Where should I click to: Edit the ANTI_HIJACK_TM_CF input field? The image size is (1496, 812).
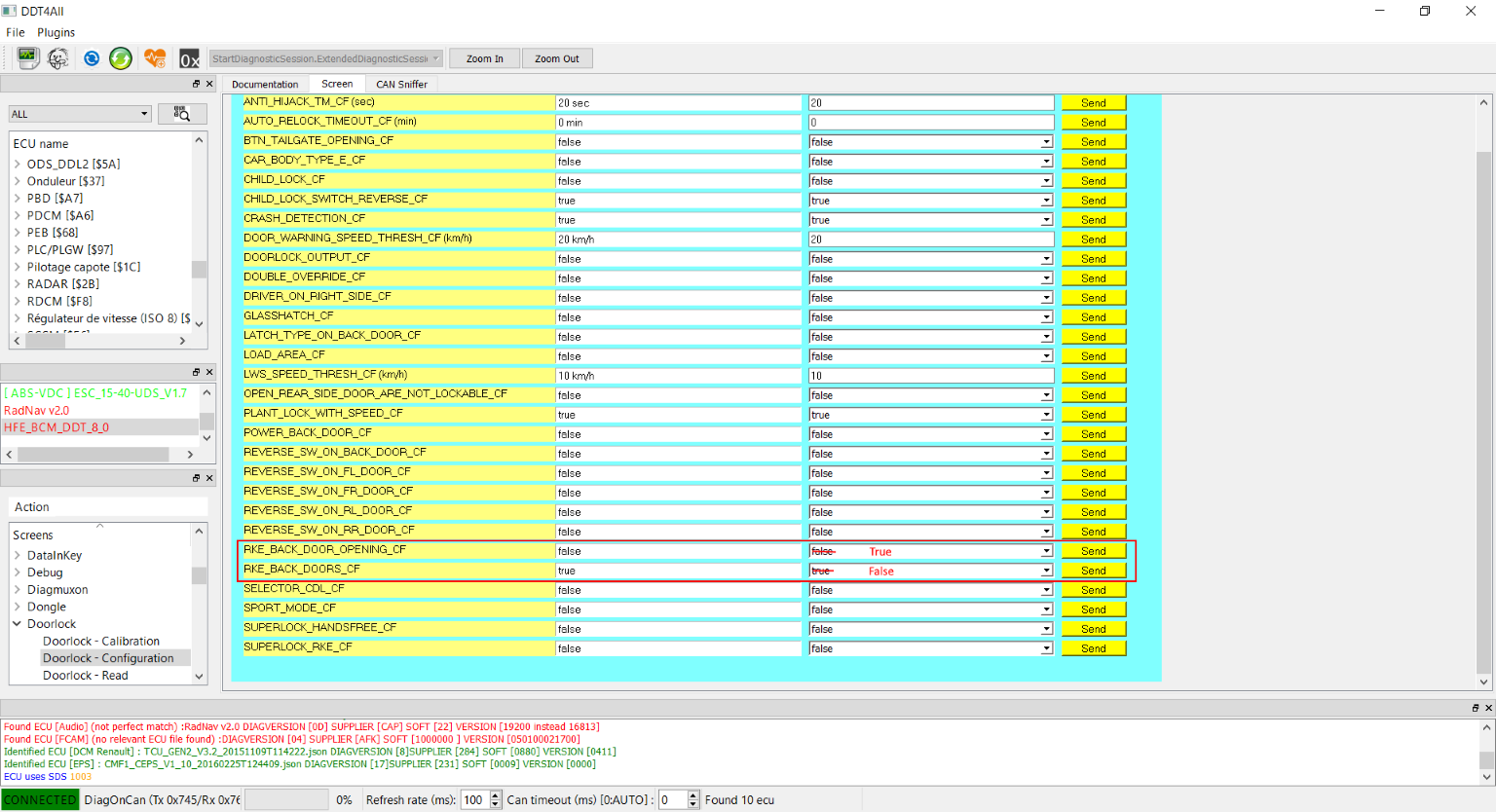[x=931, y=103]
